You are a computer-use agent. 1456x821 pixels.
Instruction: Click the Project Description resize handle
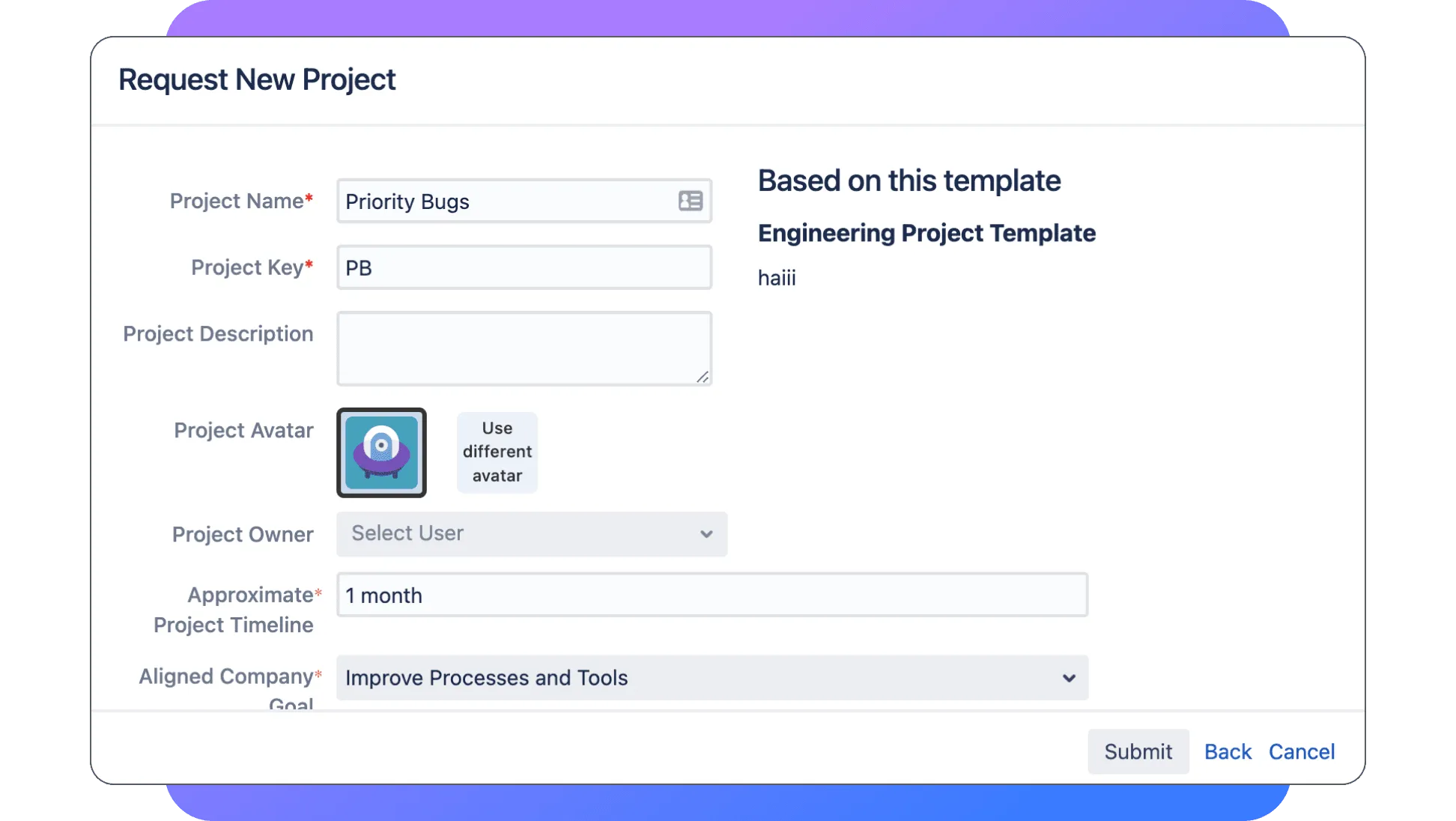(x=703, y=377)
